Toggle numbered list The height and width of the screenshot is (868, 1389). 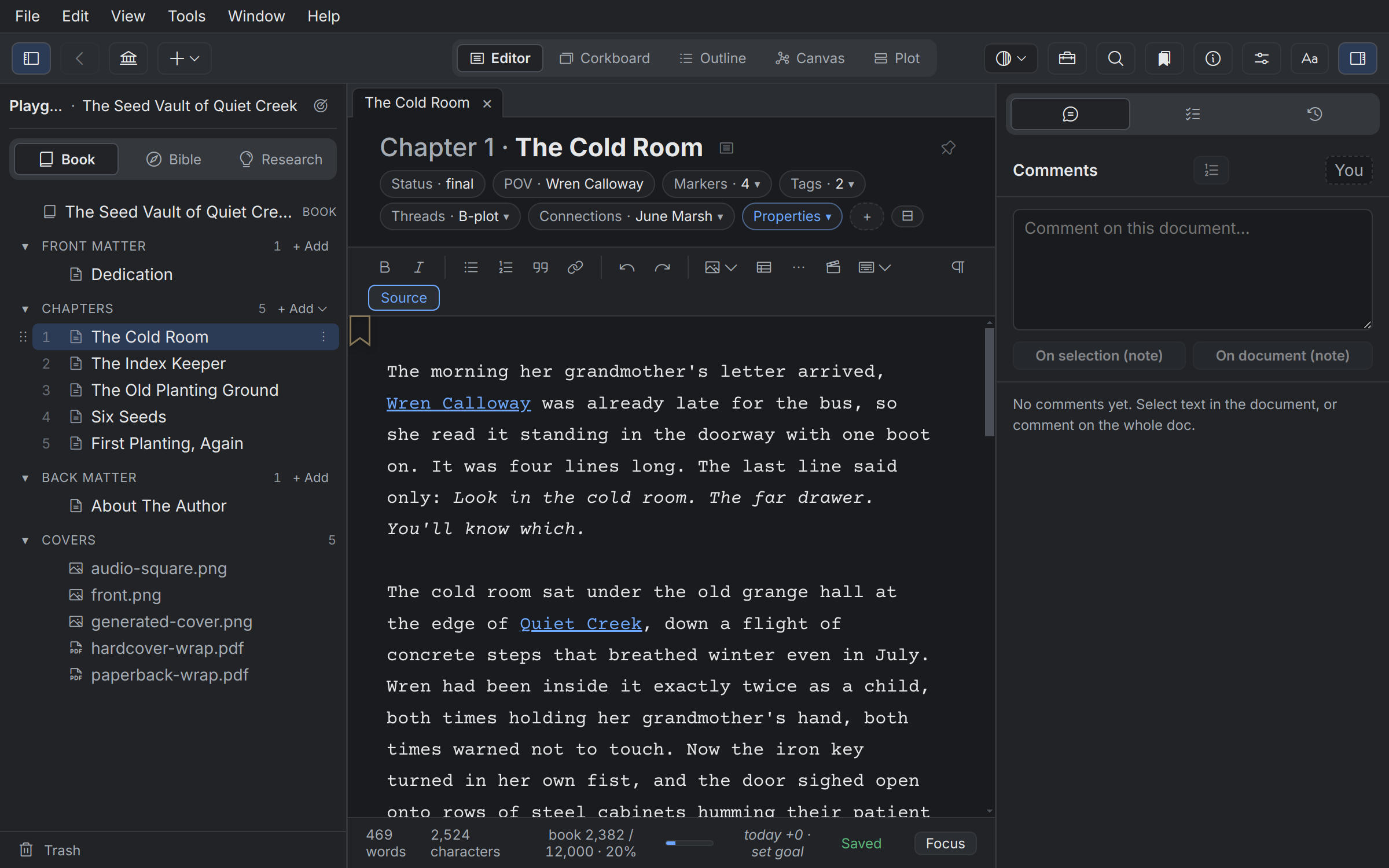point(506,267)
